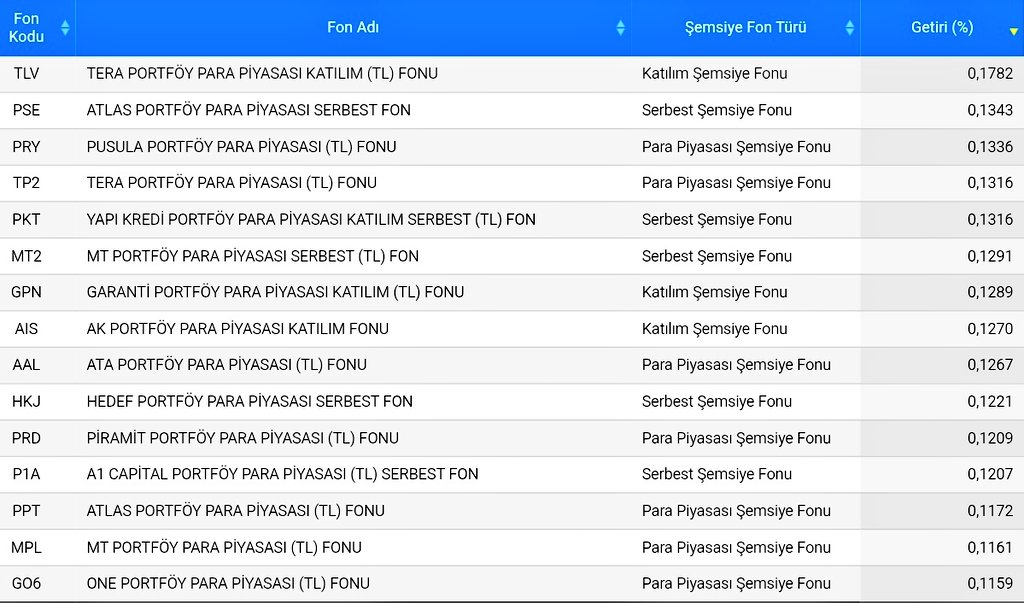Click return value 0,1316 in TP2 row
The width and height of the screenshot is (1024, 603).
coord(990,182)
